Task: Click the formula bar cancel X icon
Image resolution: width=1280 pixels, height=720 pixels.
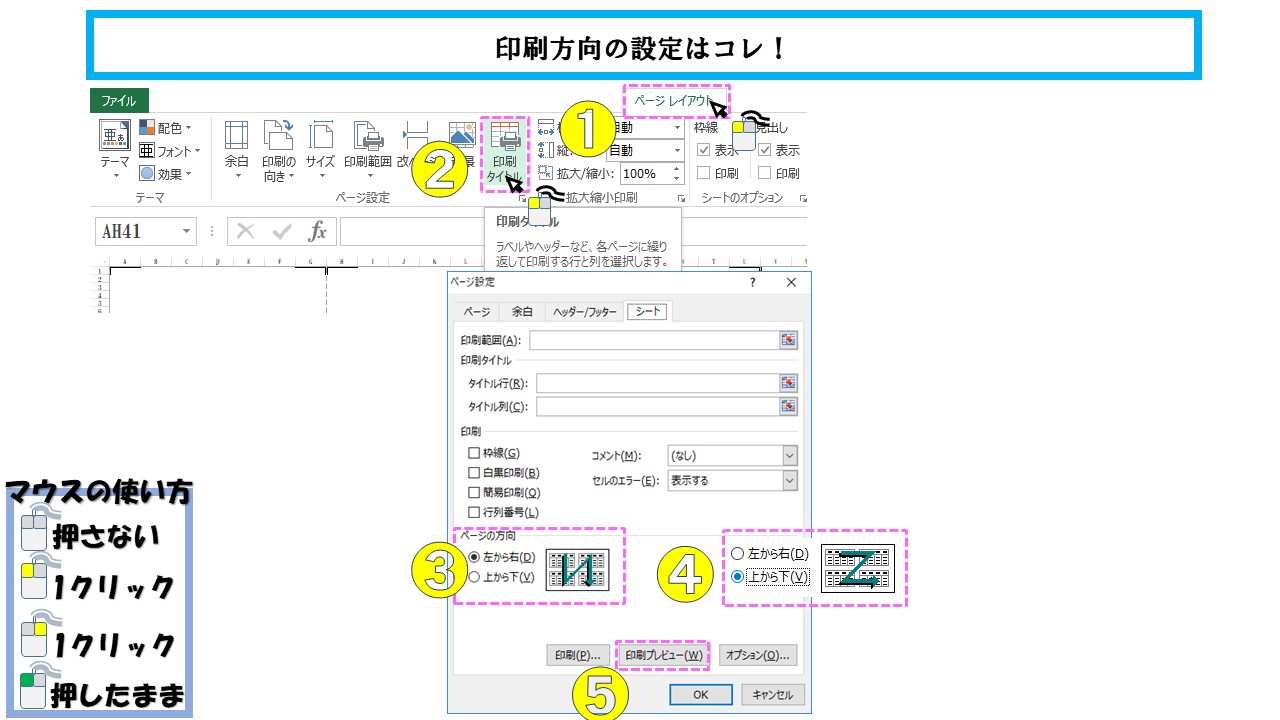Action: pyautogui.click(x=246, y=232)
